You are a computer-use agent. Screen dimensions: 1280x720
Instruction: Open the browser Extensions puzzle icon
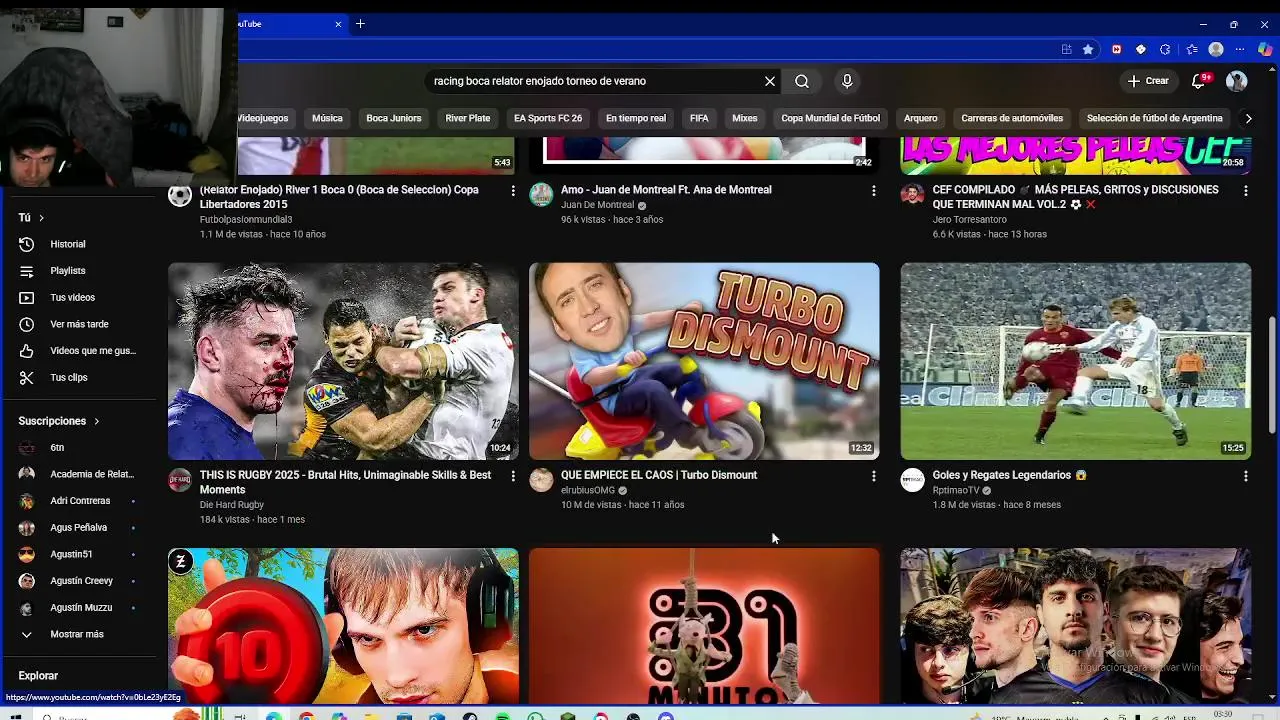point(1165,49)
